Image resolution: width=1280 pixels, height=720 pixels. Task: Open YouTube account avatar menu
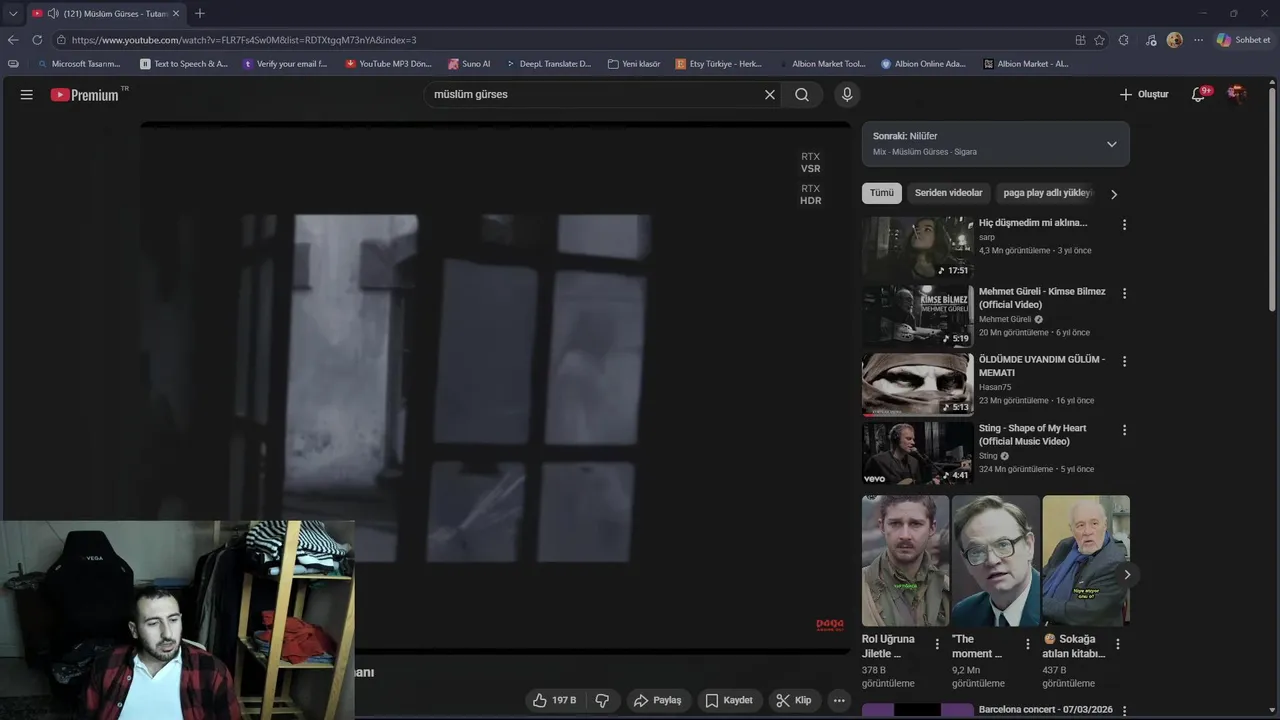[x=1237, y=94]
